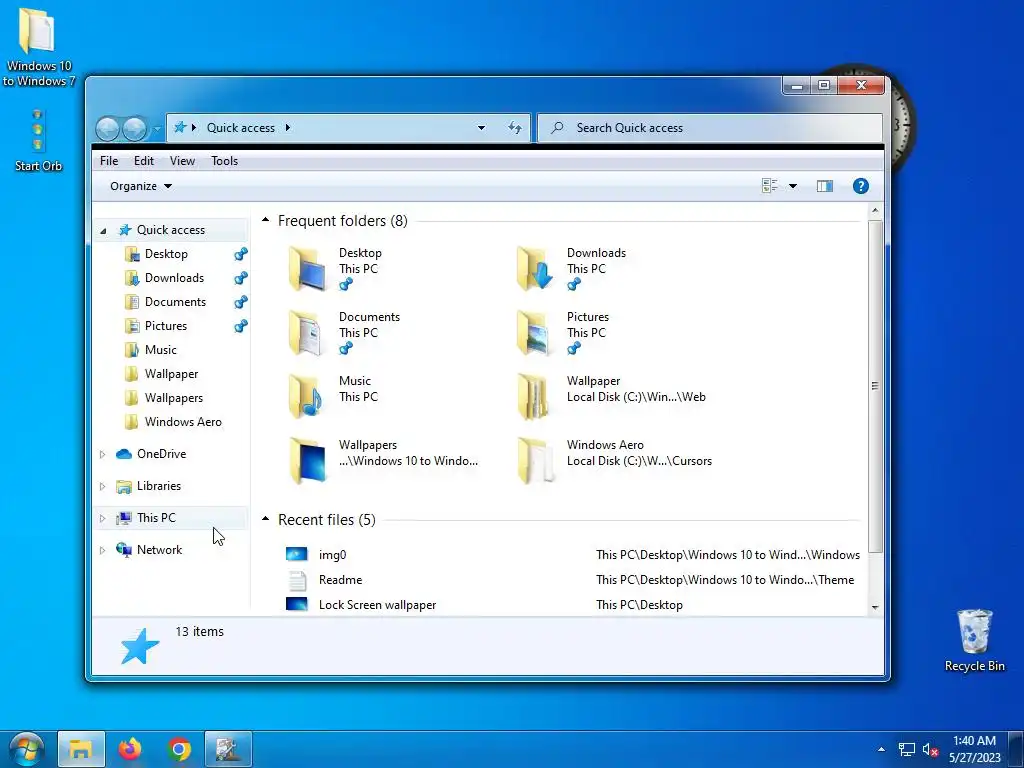The image size is (1024, 768).
Task: Open the Desktop folder tile icon
Action: [x=307, y=268]
